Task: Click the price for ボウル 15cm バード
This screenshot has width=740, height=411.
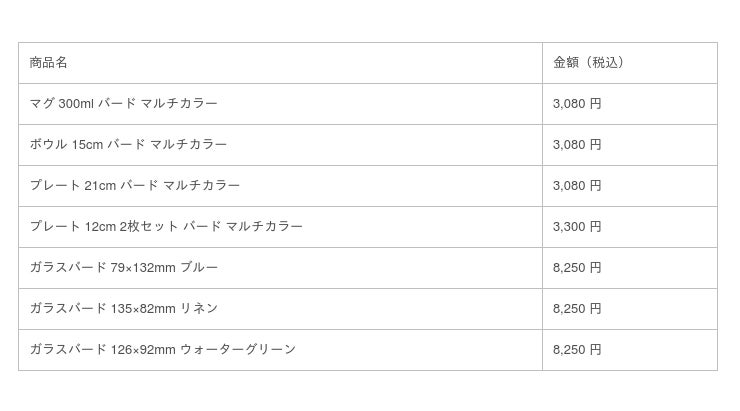Action: (577, 145)
